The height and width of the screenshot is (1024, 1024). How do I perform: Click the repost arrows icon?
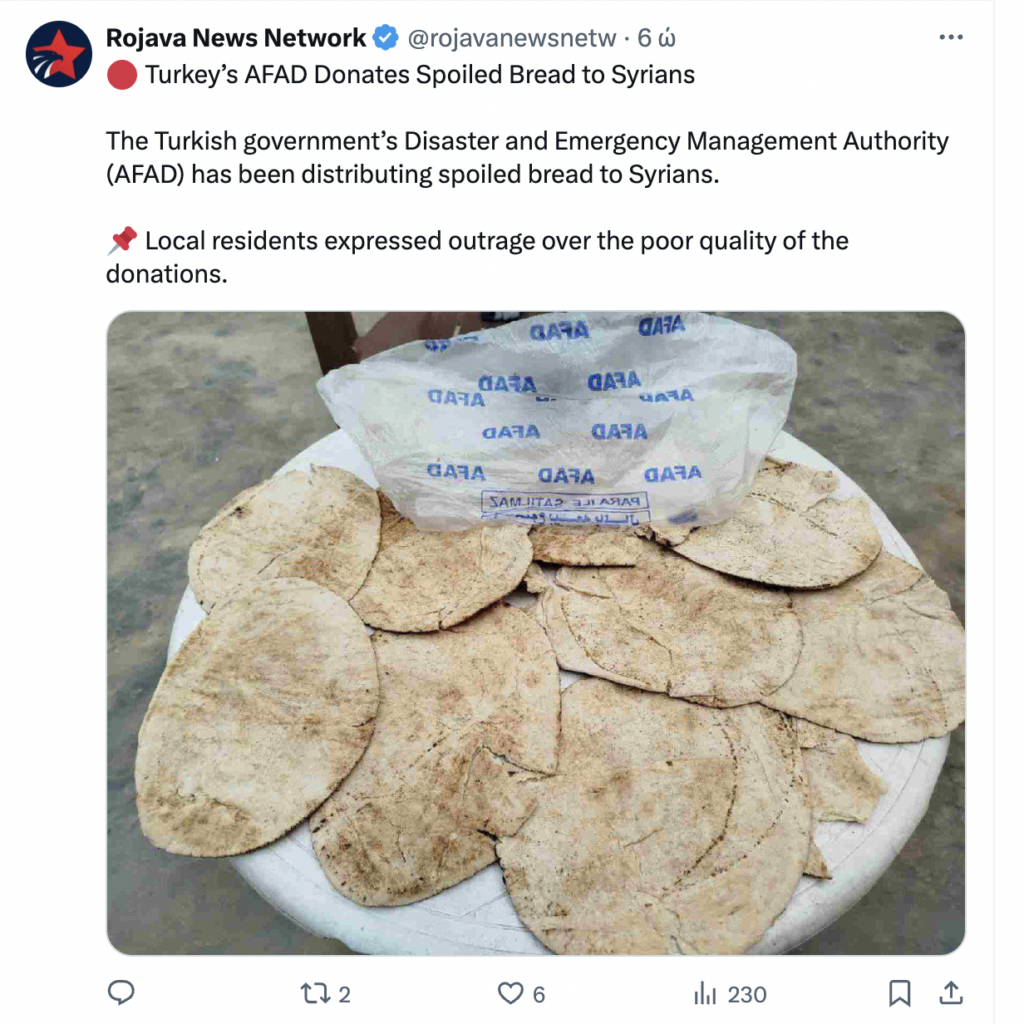(x=315, y=993)
